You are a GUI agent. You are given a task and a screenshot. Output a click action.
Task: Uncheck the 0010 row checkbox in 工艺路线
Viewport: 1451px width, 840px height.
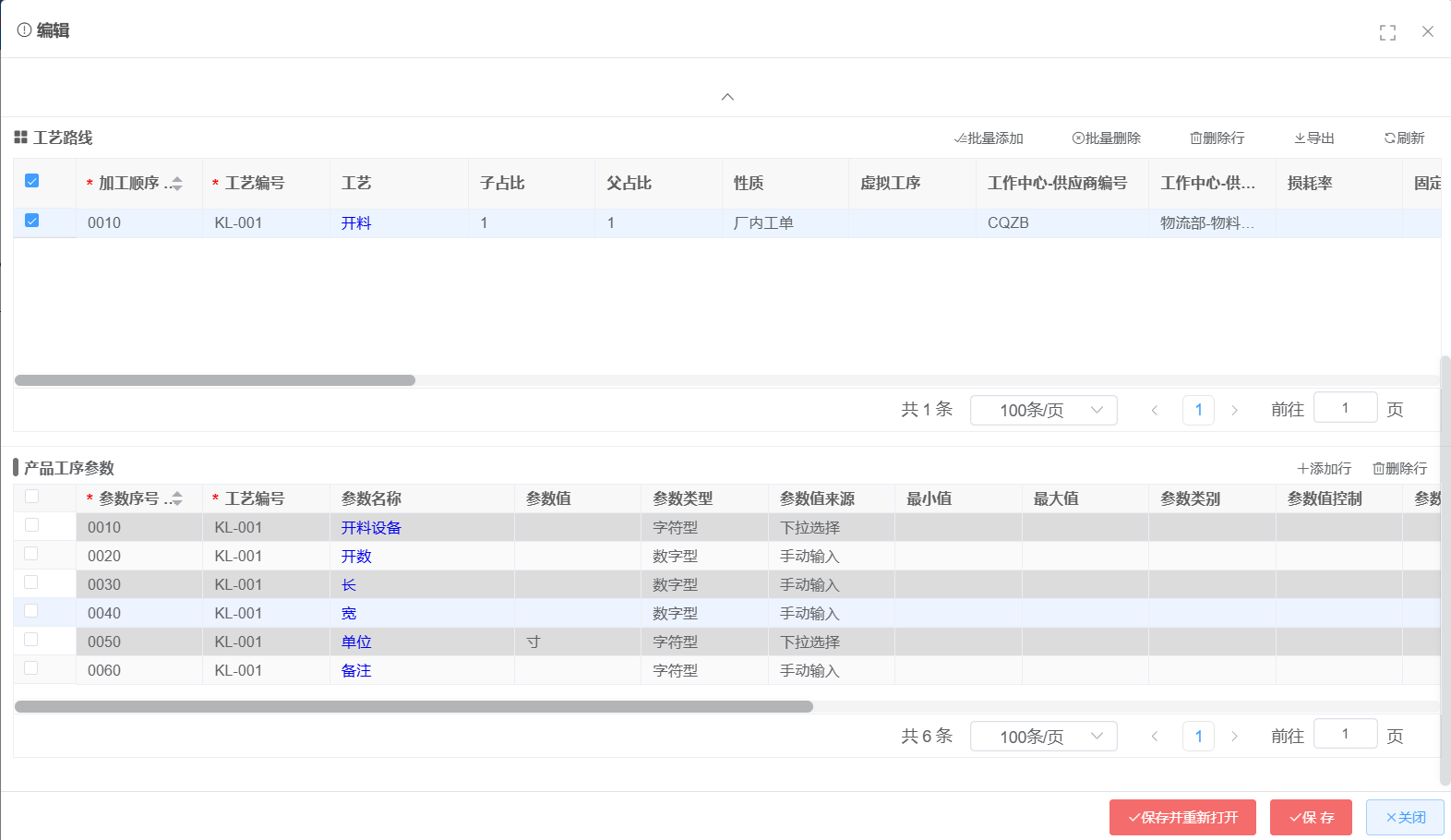point(32,221)
